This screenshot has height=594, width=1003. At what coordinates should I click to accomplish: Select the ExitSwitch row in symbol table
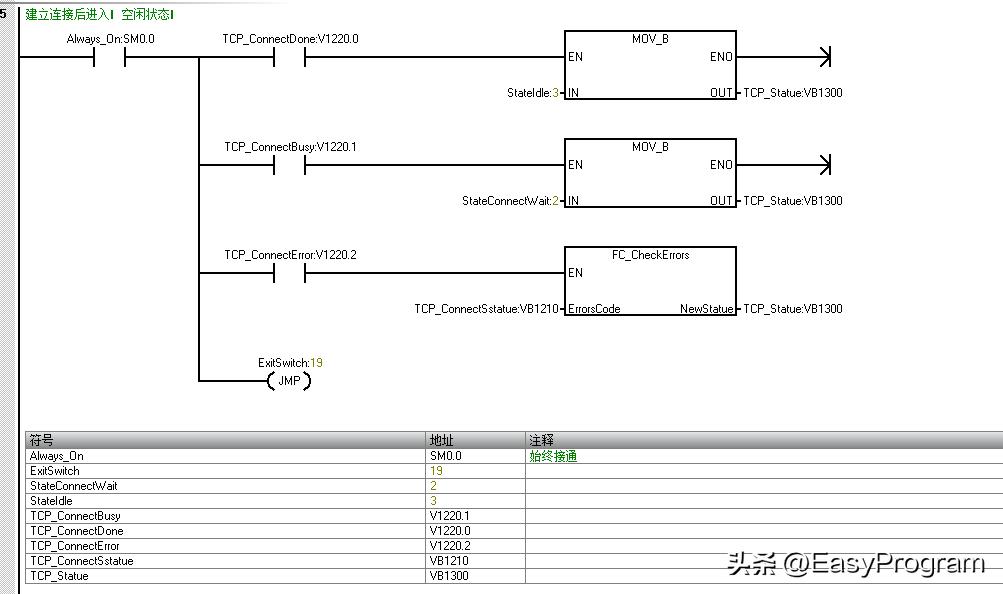pos(514,471)
